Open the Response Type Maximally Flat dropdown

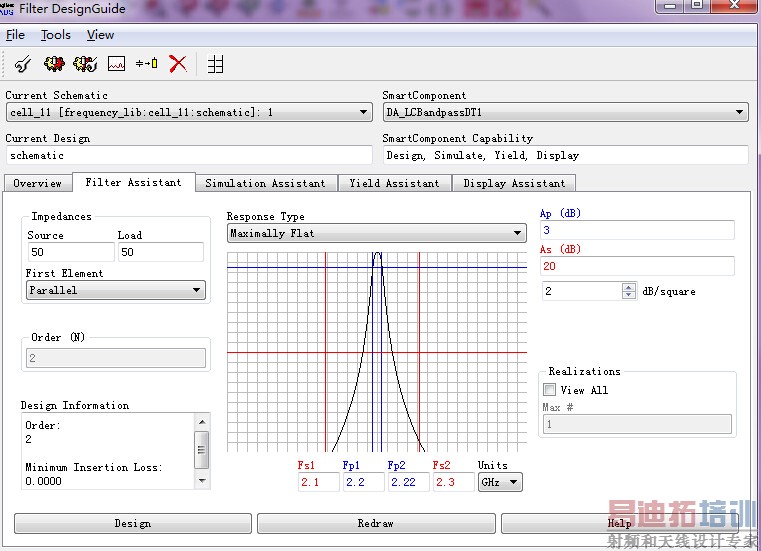pos(377,233)
